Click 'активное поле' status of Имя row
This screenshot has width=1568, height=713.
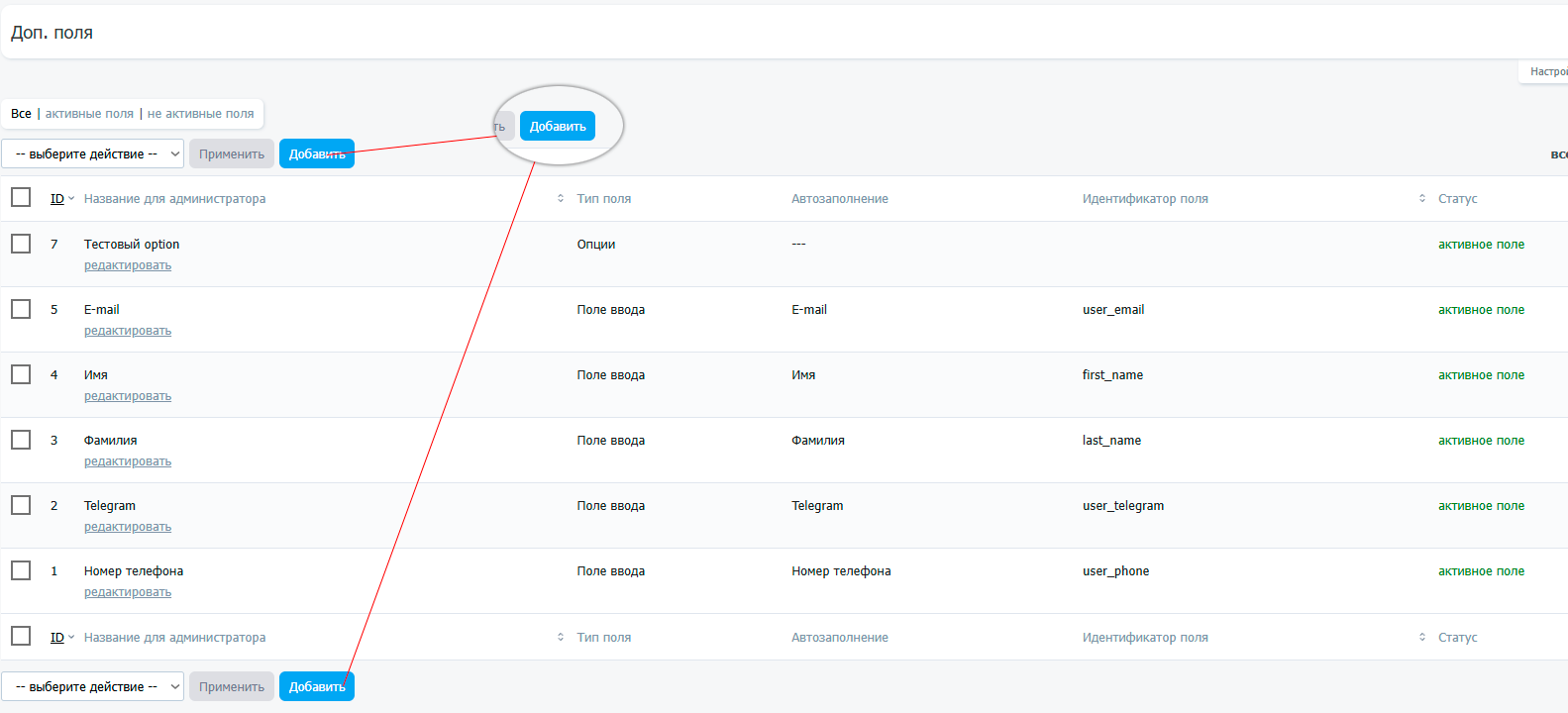pos(1481,375)
